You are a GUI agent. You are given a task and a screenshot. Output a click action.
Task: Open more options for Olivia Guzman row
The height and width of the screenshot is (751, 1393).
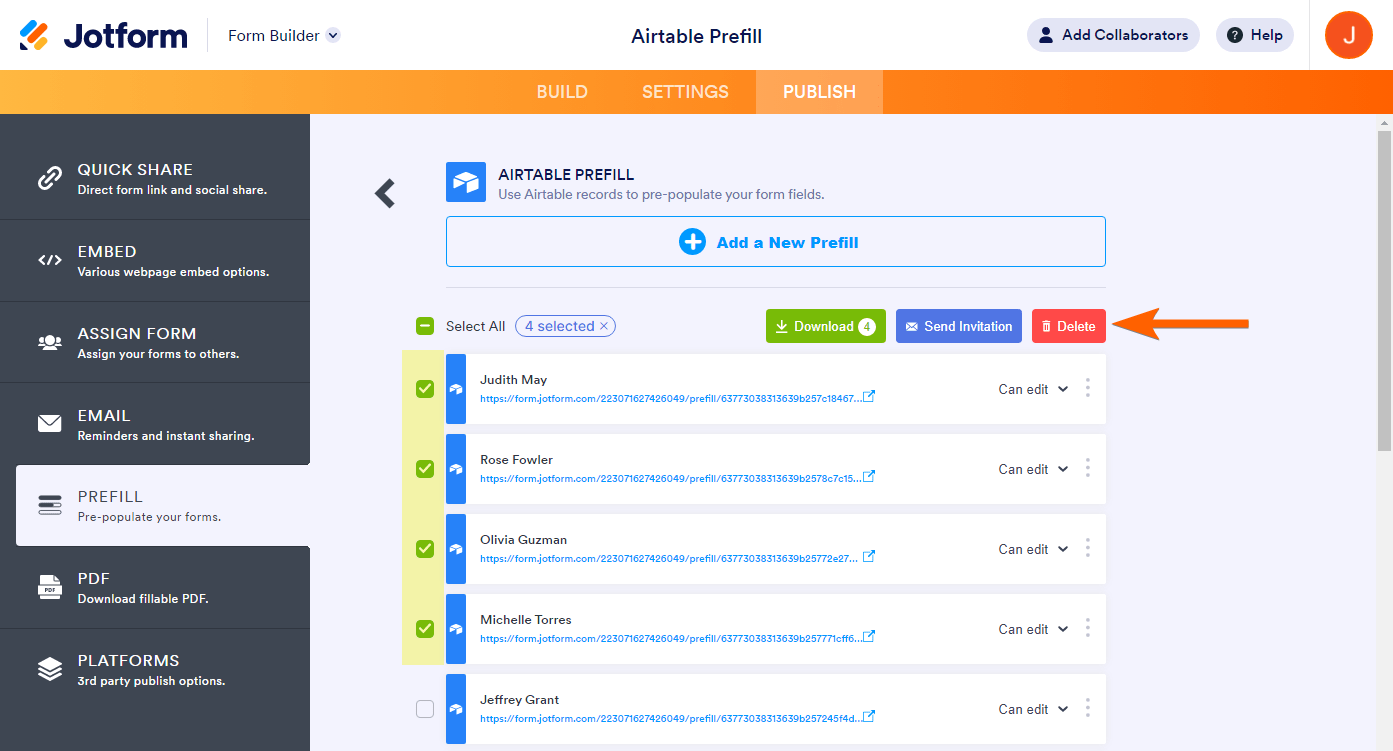point(1088,548)
